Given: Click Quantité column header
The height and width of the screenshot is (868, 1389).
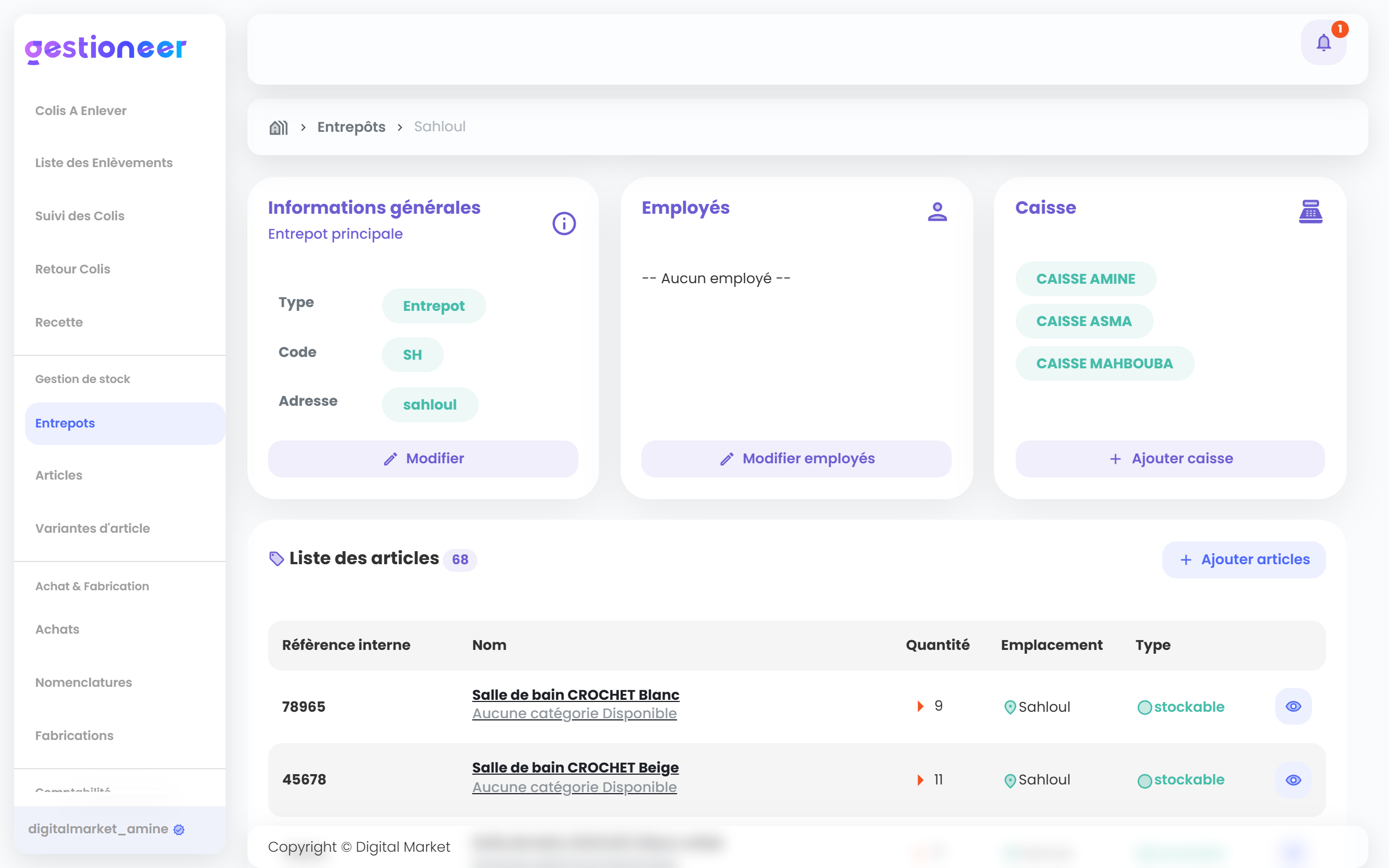Looking at the screenshot, I should (937, 645).
